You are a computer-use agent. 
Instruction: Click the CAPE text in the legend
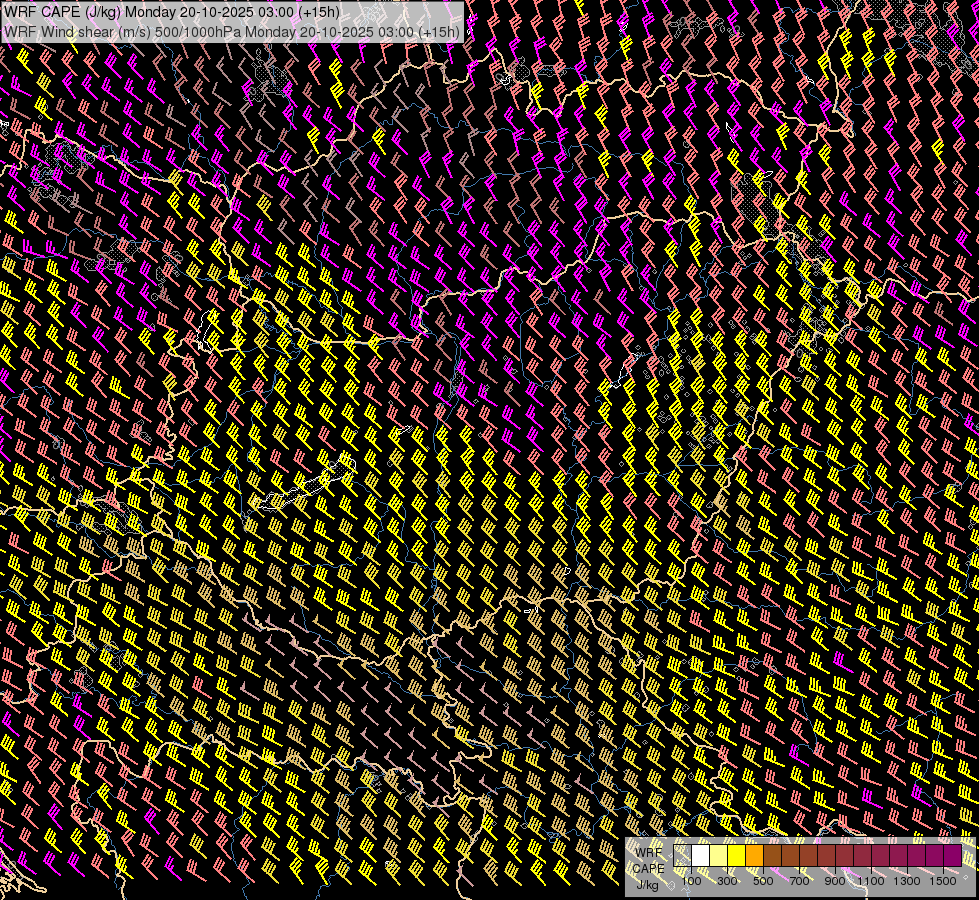point(648,868)
